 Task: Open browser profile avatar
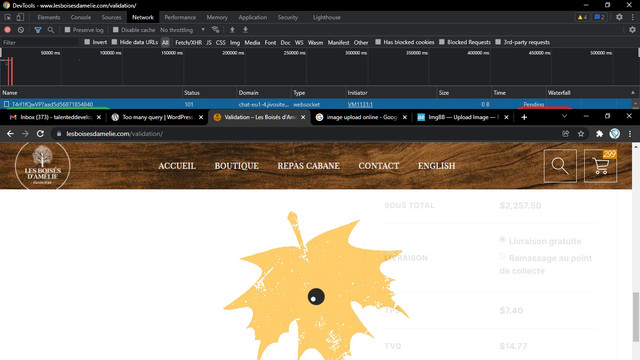(x=615, y=133)
